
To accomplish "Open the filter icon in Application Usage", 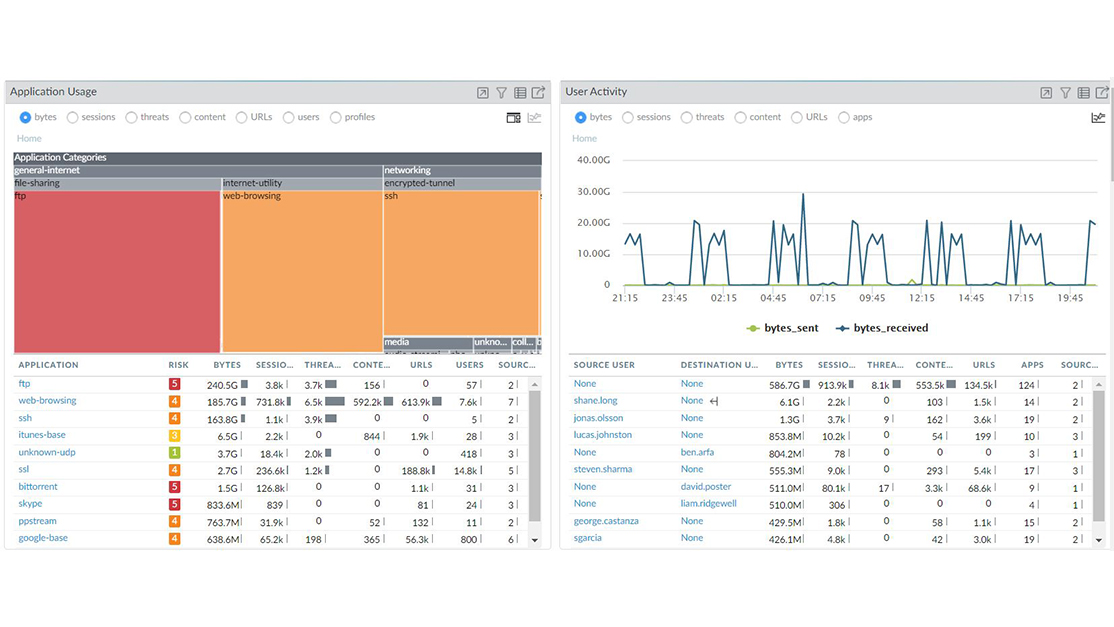I will tap(502, 92).
